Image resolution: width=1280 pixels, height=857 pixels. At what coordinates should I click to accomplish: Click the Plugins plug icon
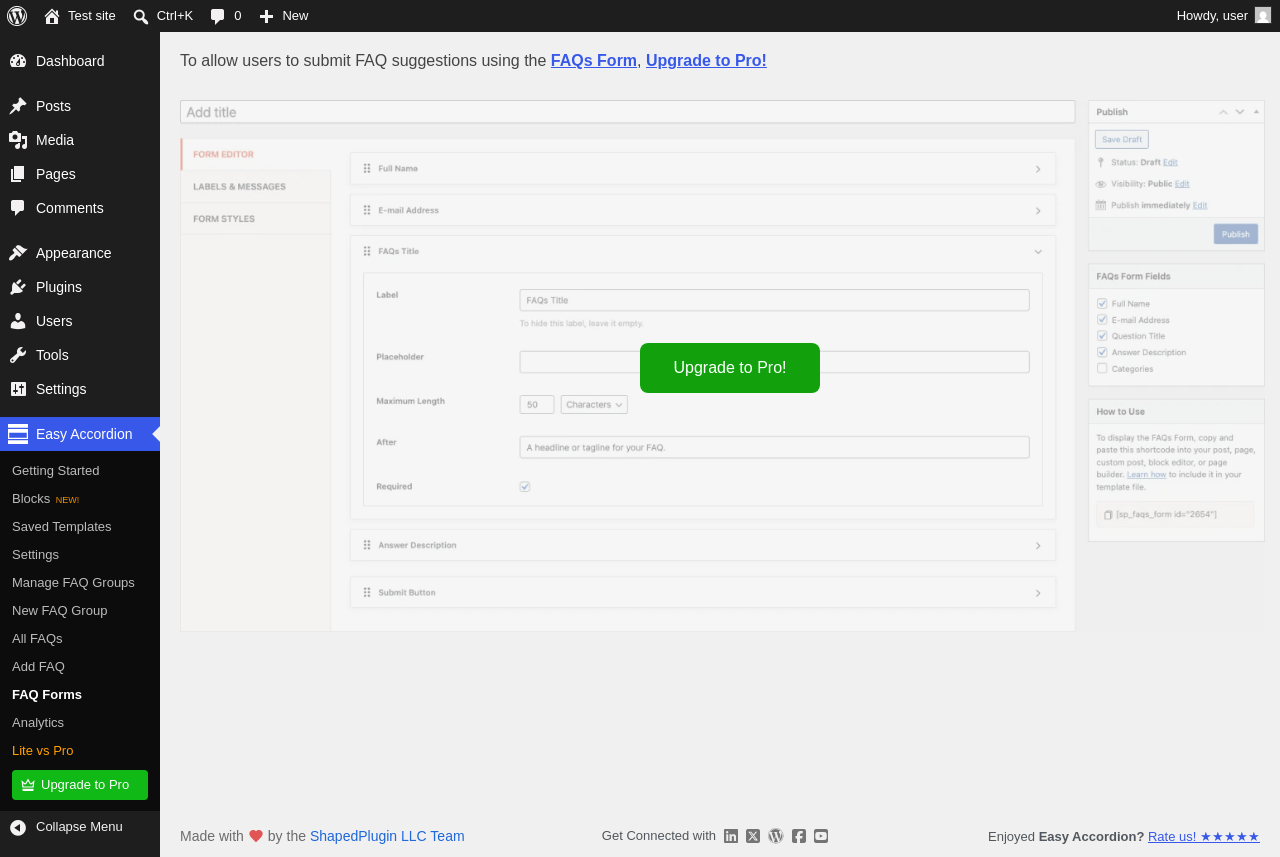pos(18,287)
